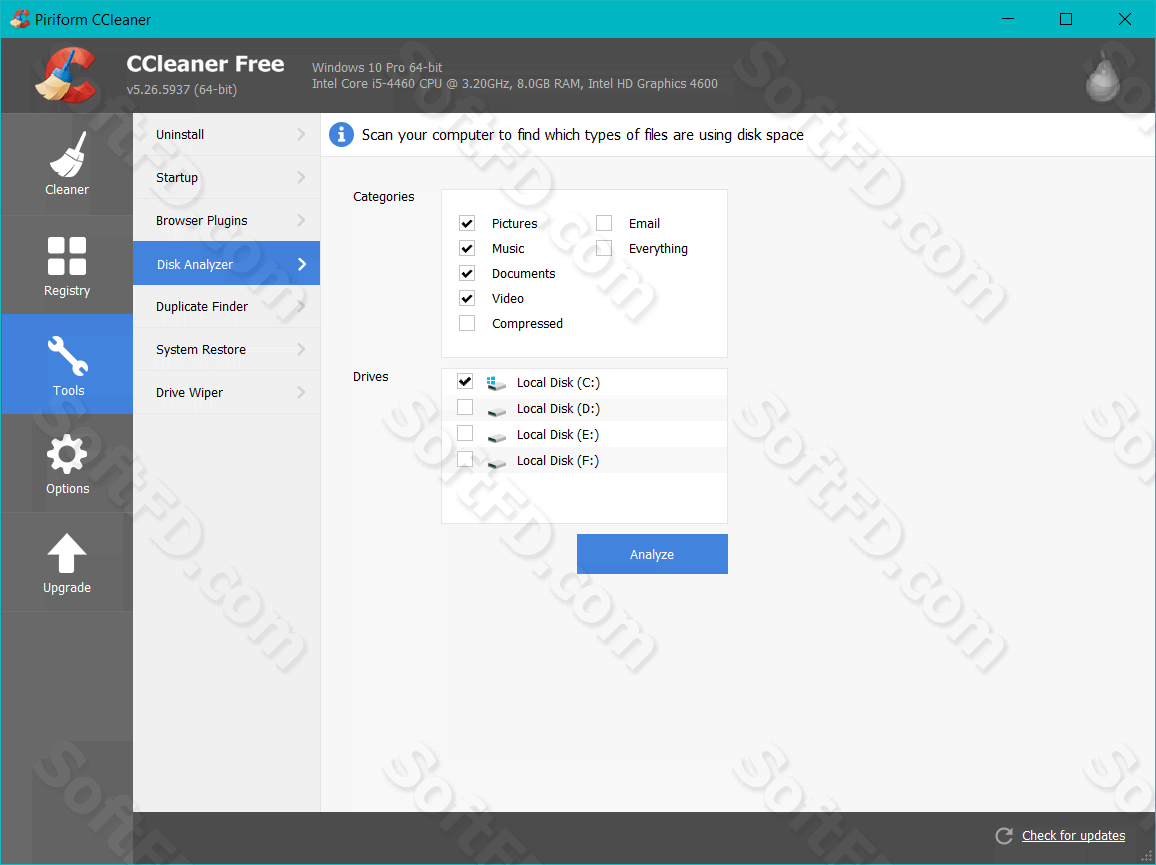Open the Cleaner section broom icon
Viewport: 1156px width, 865px height.
pos(67,155)
